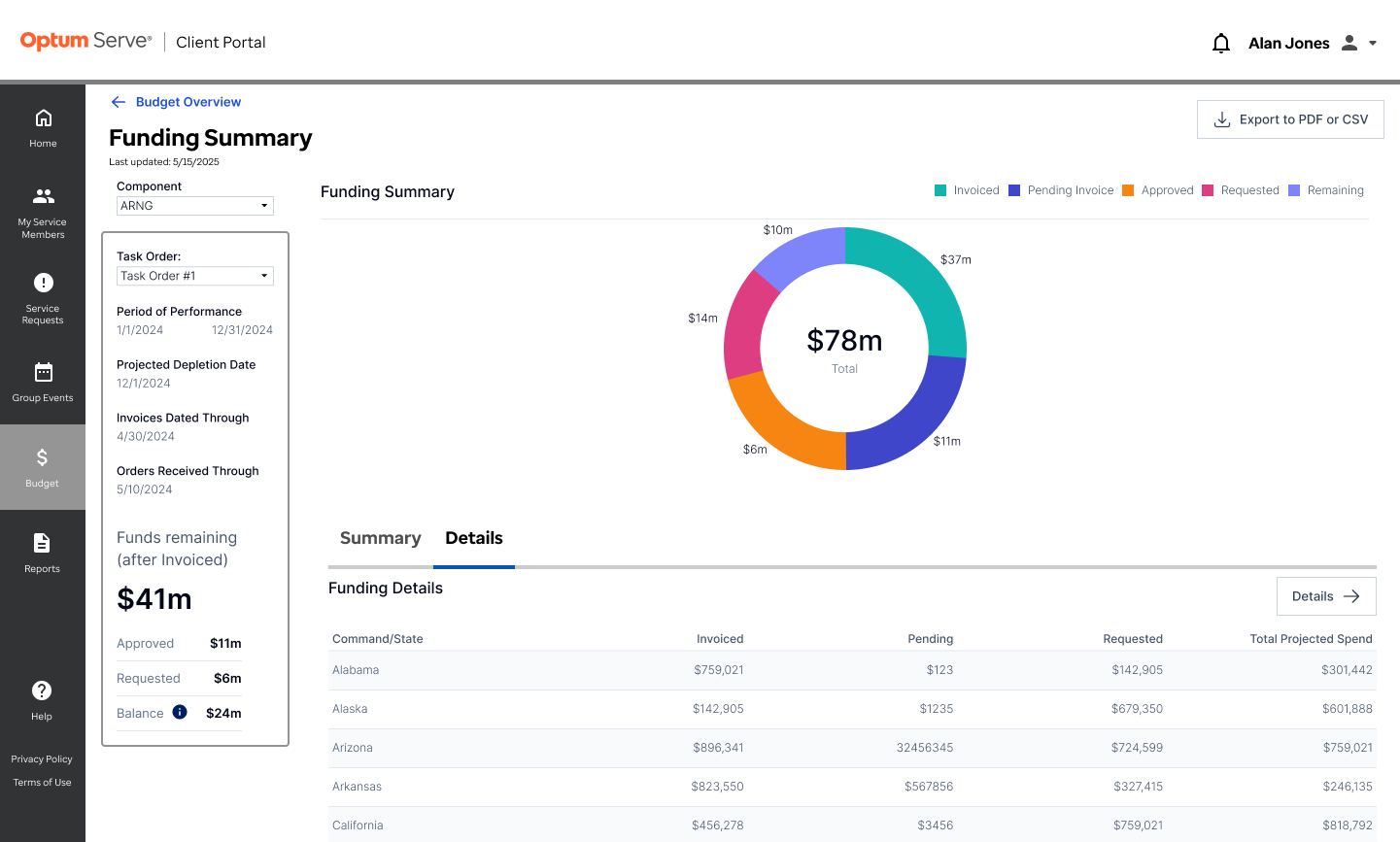Image resolution: width=1400 pixels, height=842 pixels.
Task: Click the Pending Invoice legend swatch
Action: coord(1014,190)
